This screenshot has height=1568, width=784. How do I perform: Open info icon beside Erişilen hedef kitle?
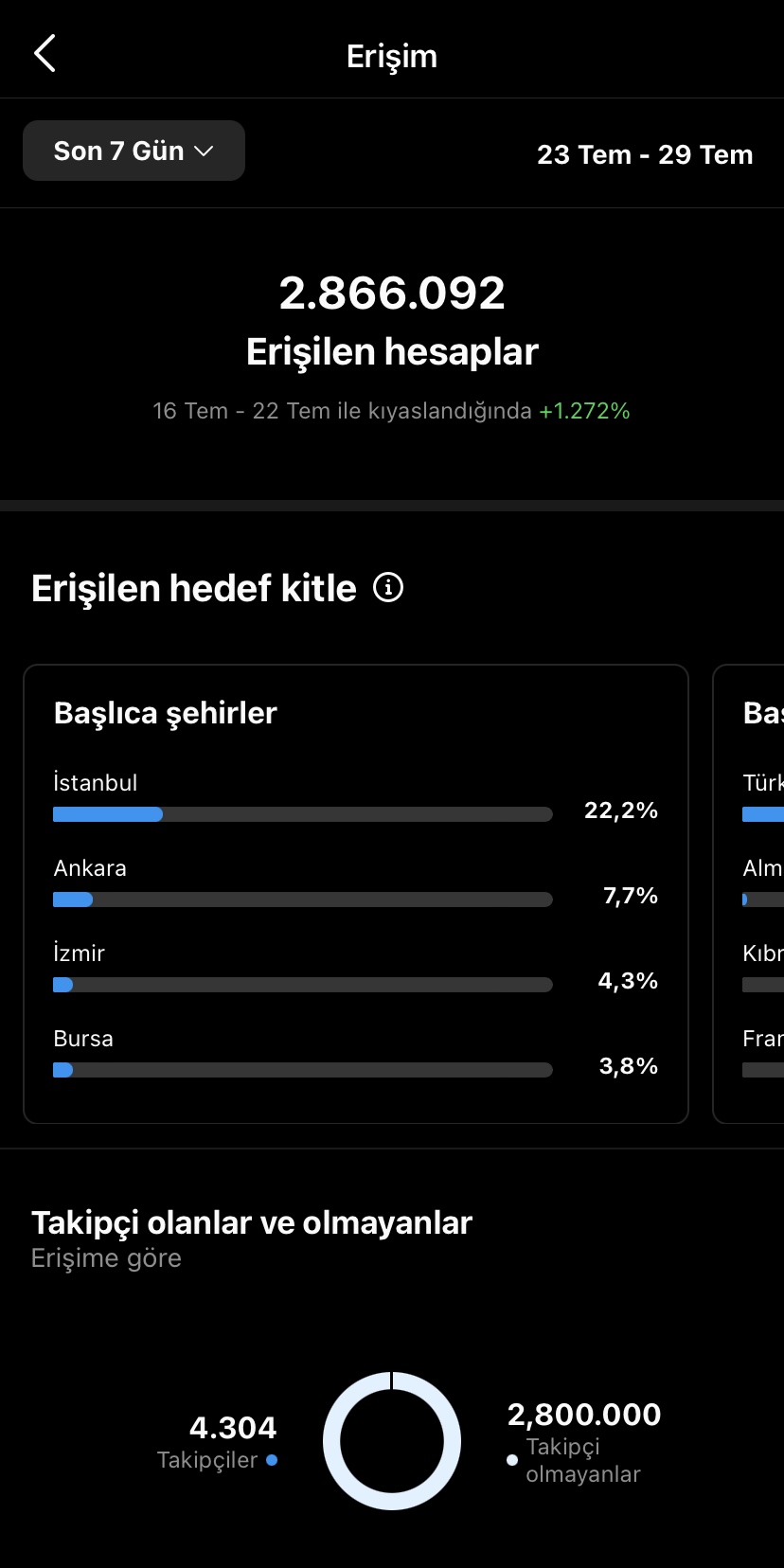coord(388,587)
